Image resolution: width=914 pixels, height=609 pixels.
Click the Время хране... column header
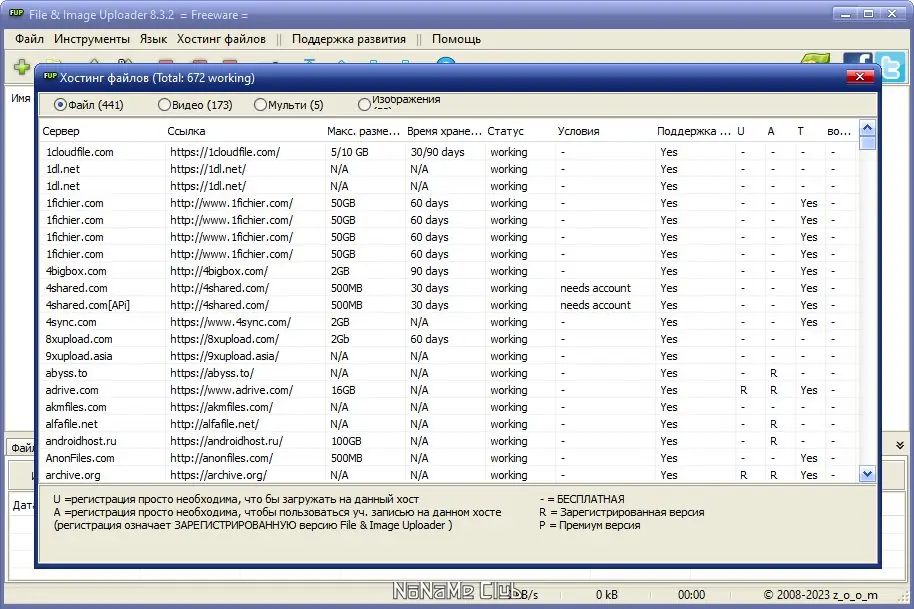444,131
